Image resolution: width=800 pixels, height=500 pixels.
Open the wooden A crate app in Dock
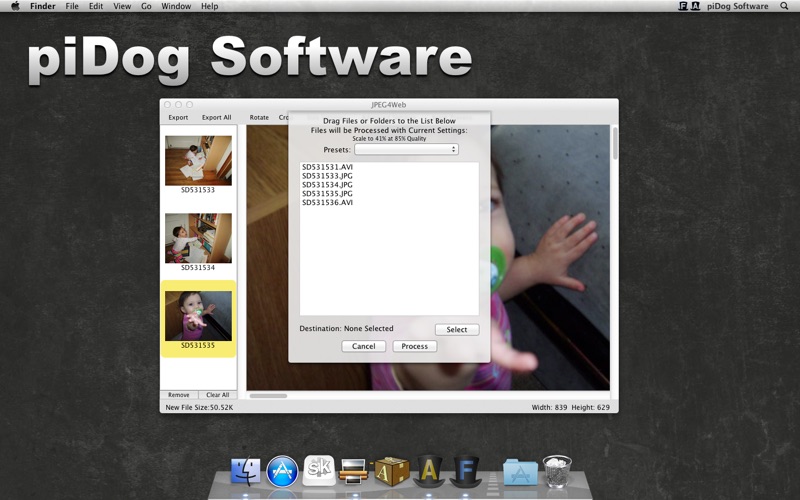click(x=391, y=470)
